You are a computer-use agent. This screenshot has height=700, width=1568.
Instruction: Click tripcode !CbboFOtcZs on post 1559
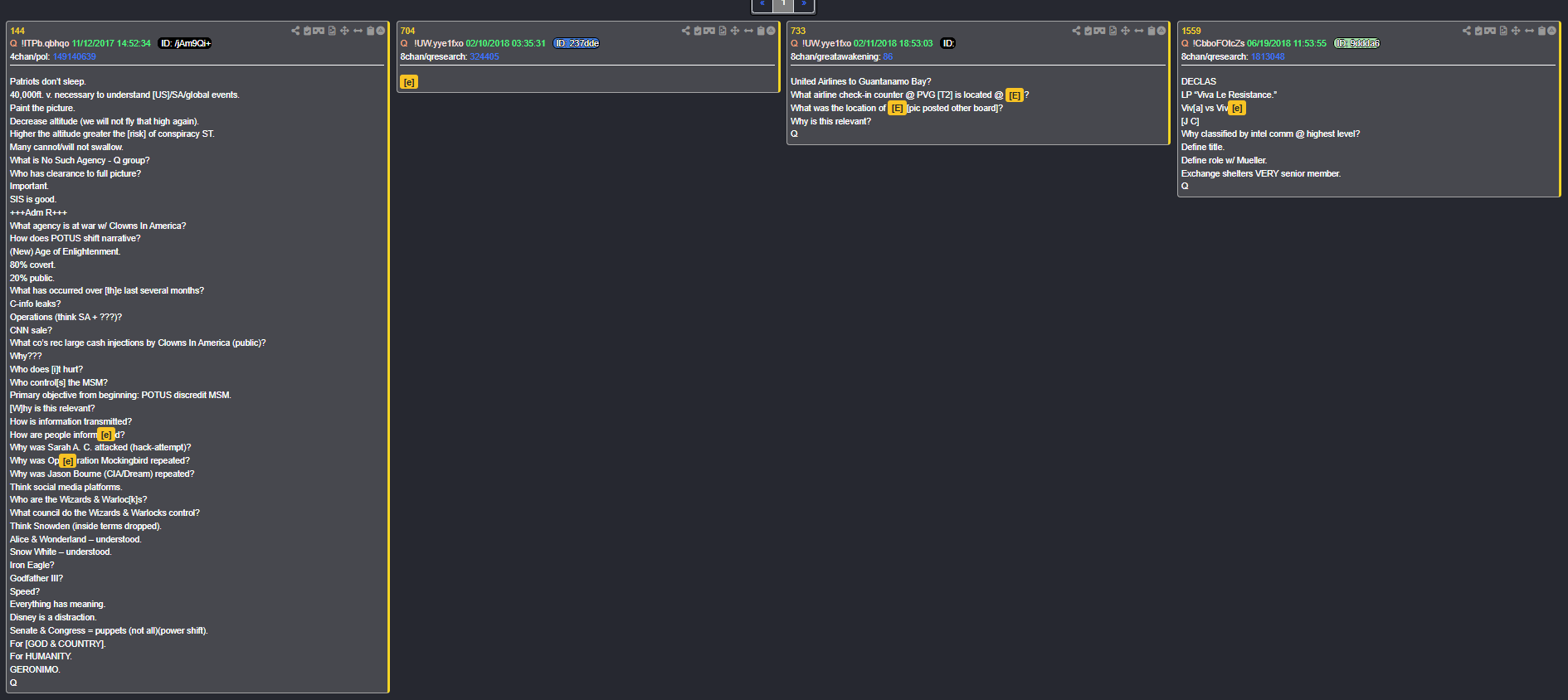pyautogui.click(x=1219, y=43)
